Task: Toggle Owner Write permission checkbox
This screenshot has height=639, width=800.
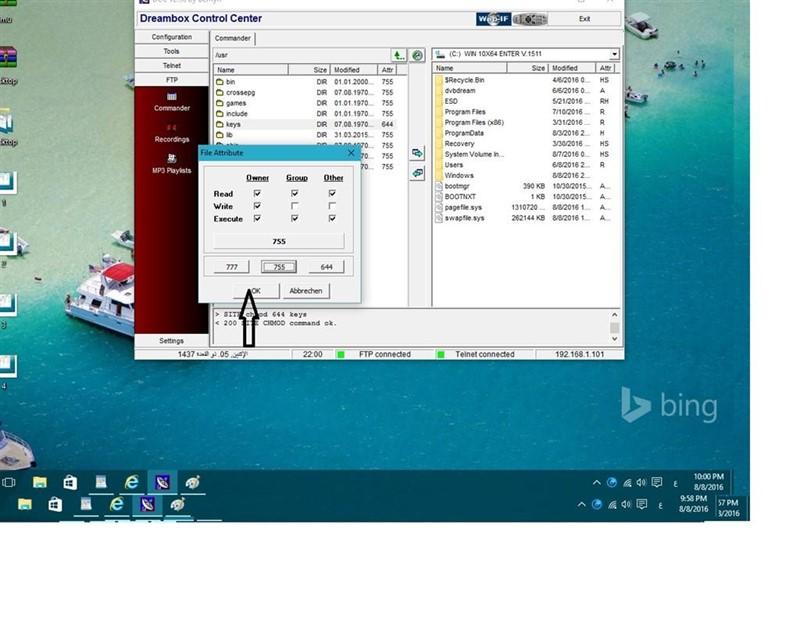Action: tap(257, 206)
